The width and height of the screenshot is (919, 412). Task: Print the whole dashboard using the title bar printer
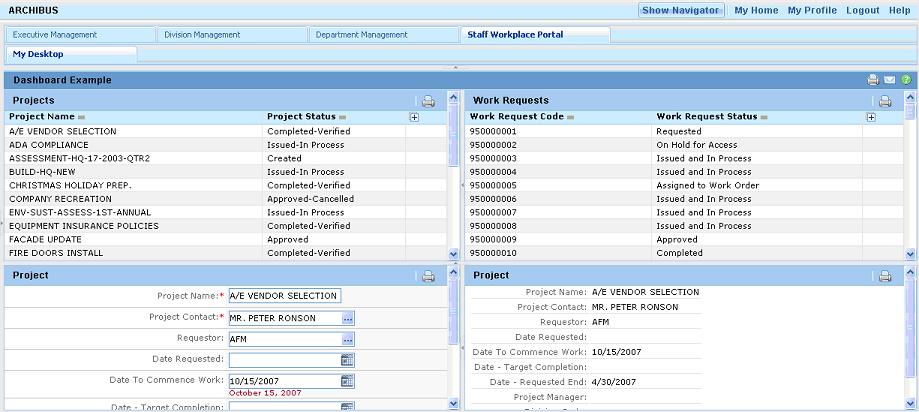pyautogui.click(x=873, y=80)
